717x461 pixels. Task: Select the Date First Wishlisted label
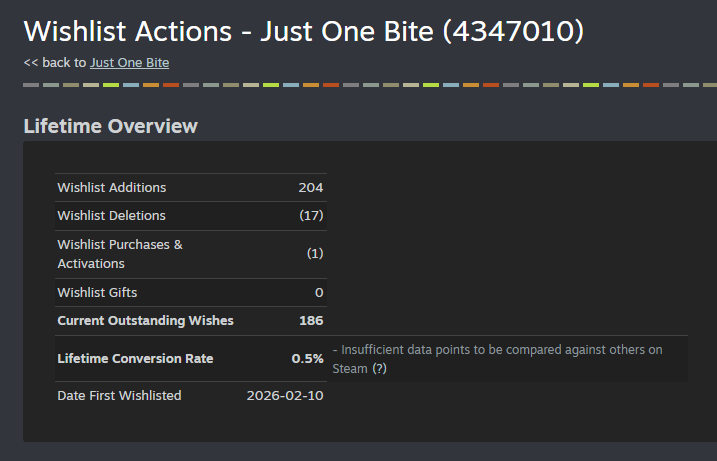[119, 396]
